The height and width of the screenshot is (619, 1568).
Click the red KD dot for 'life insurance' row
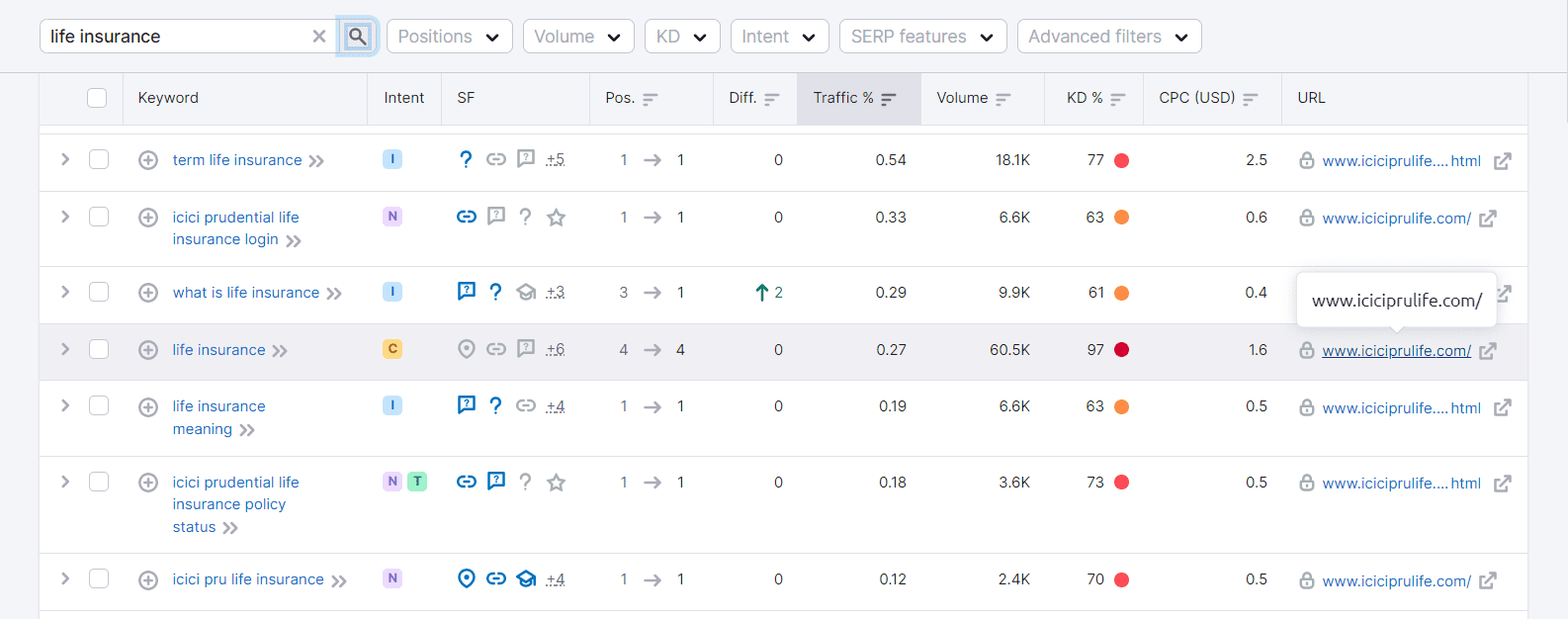pyautogui.click(x=1121, y=350)
